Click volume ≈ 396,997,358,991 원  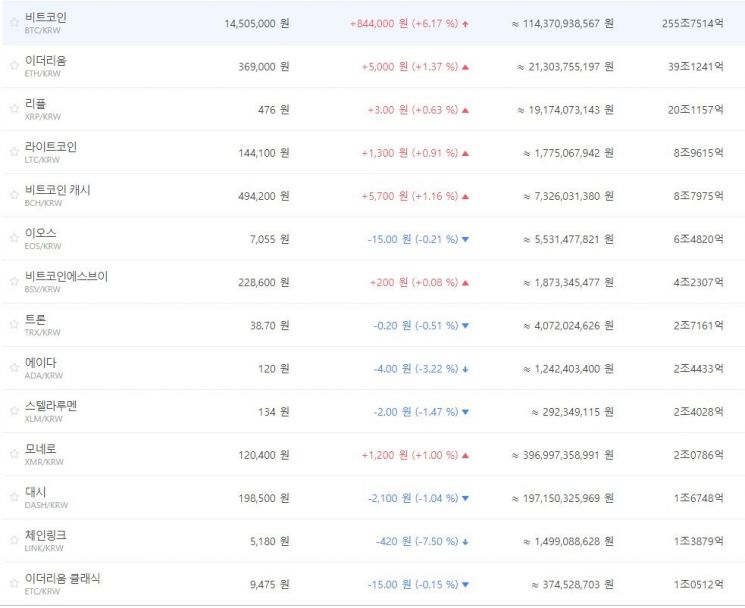[x=563, y=456]
